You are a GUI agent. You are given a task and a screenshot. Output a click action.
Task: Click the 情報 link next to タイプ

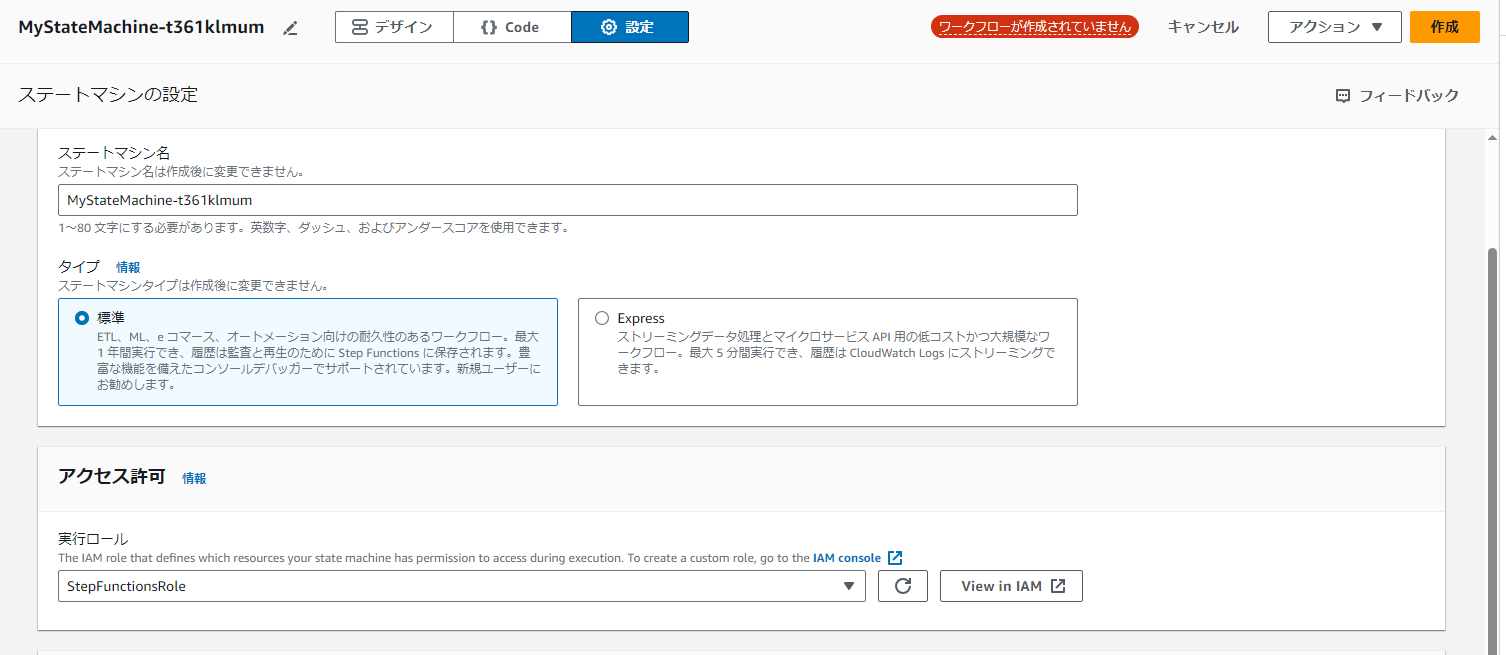pos(129,267)
